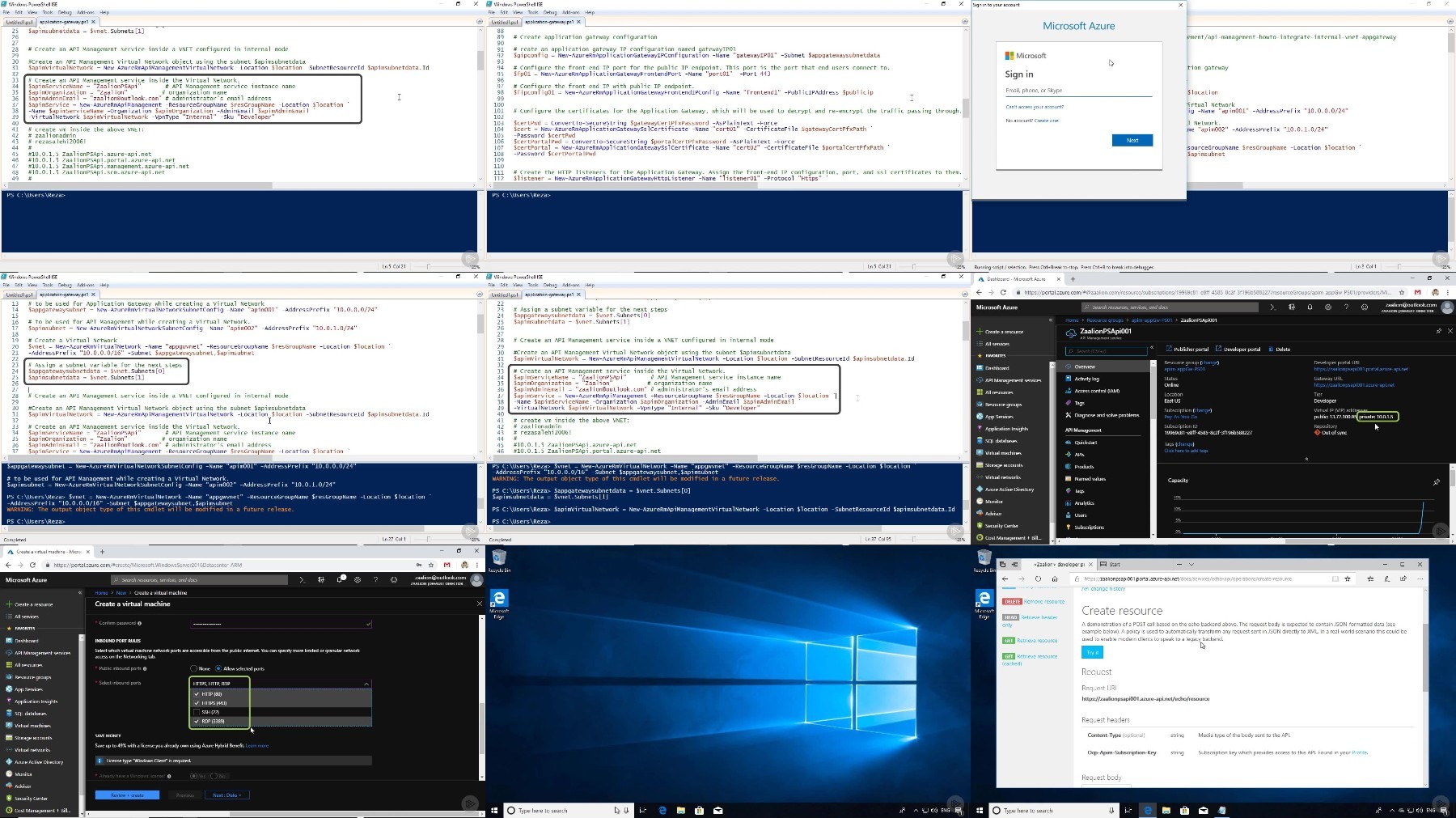
Task: Click Try it button on Create resource page
Action: tap(1092, 652)
